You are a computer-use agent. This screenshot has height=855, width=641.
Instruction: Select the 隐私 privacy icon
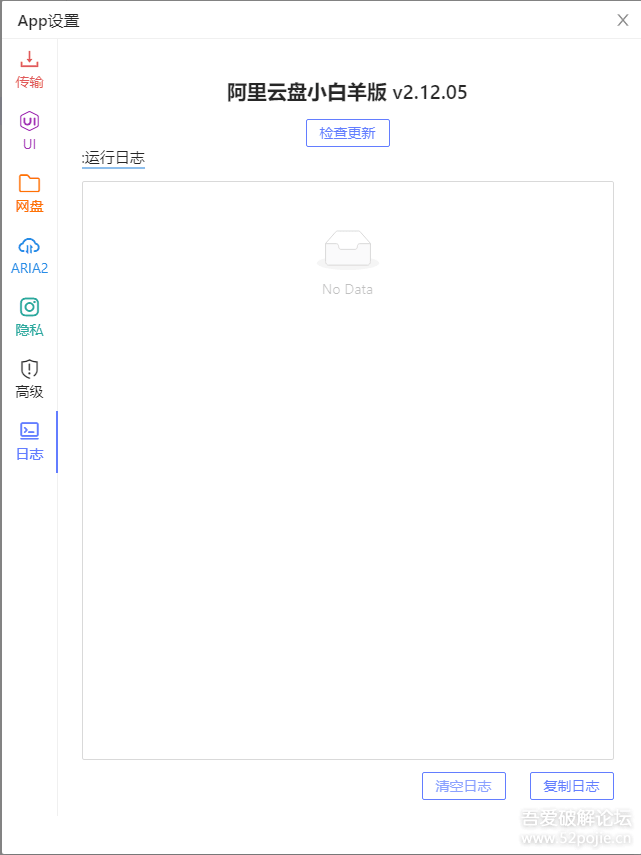click(x=29, y=307)
